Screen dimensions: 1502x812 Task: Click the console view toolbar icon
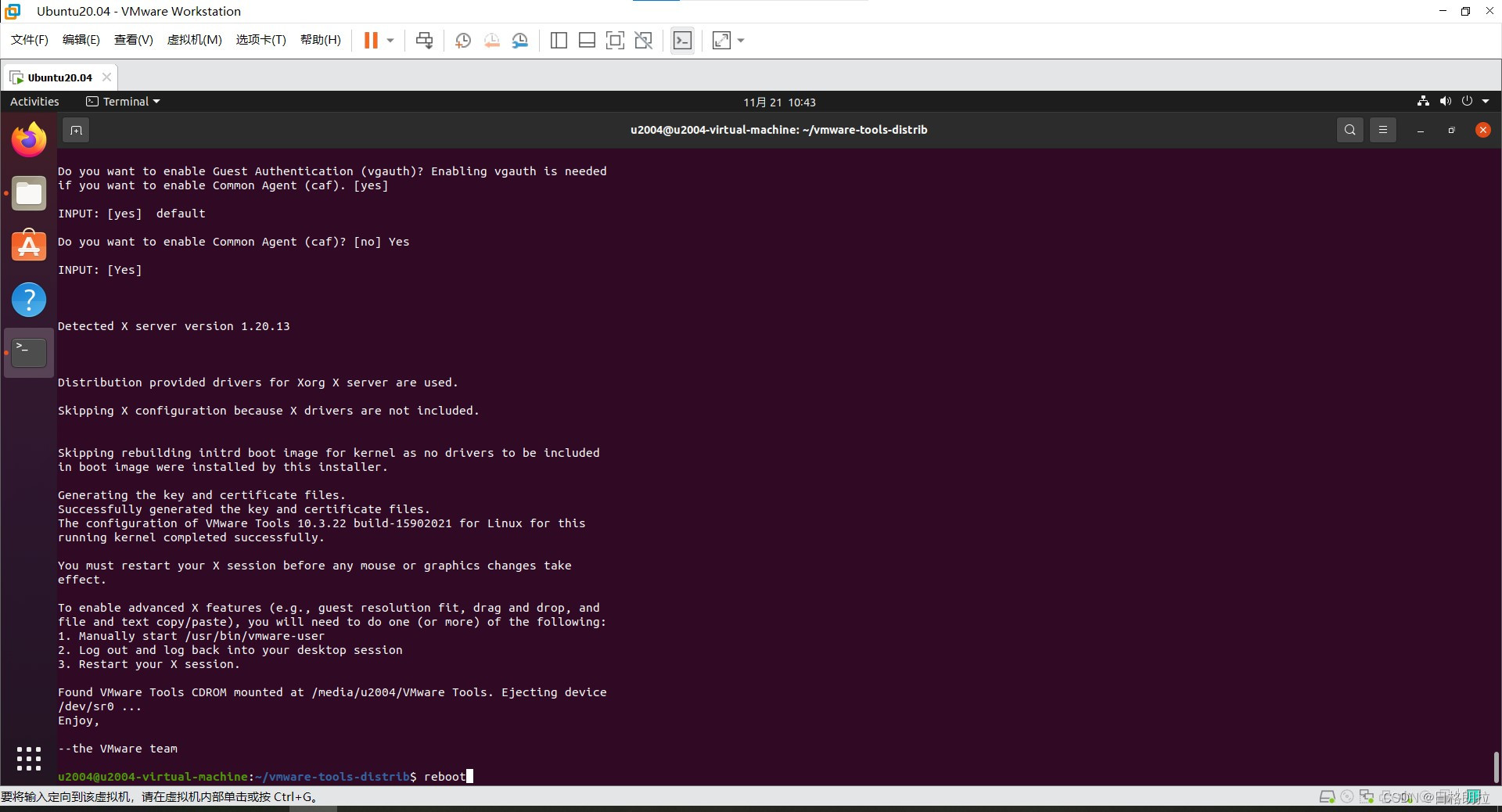(682, 41)
